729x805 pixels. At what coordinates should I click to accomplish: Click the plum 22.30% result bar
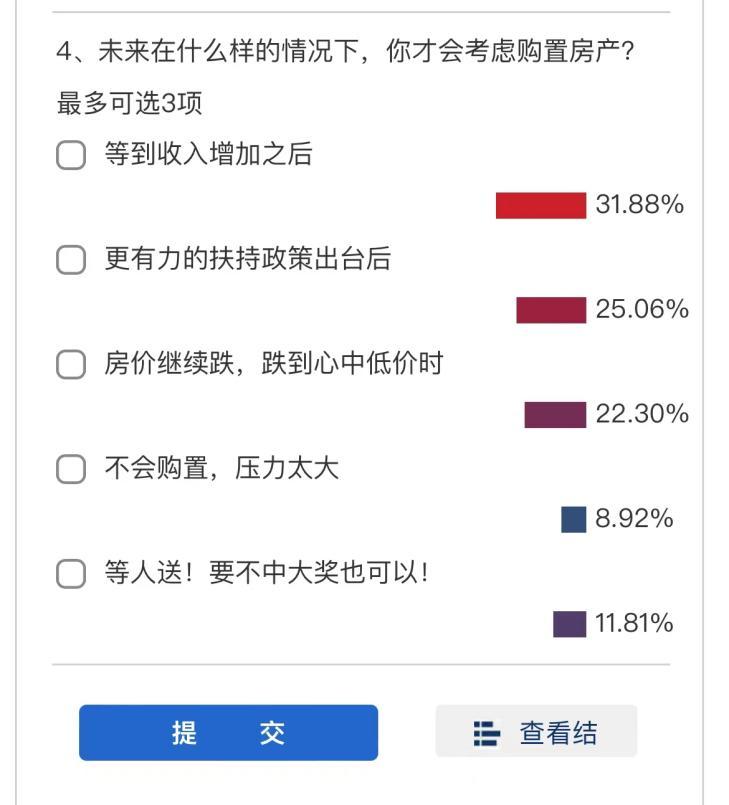(555, 415)
